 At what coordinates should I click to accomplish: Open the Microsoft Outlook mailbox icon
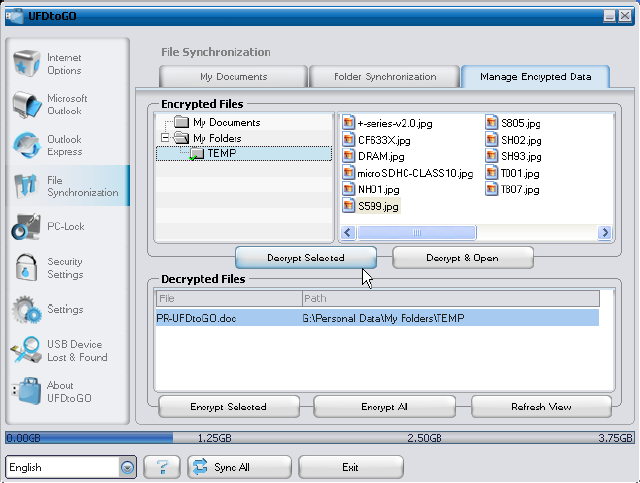point(27,105)
